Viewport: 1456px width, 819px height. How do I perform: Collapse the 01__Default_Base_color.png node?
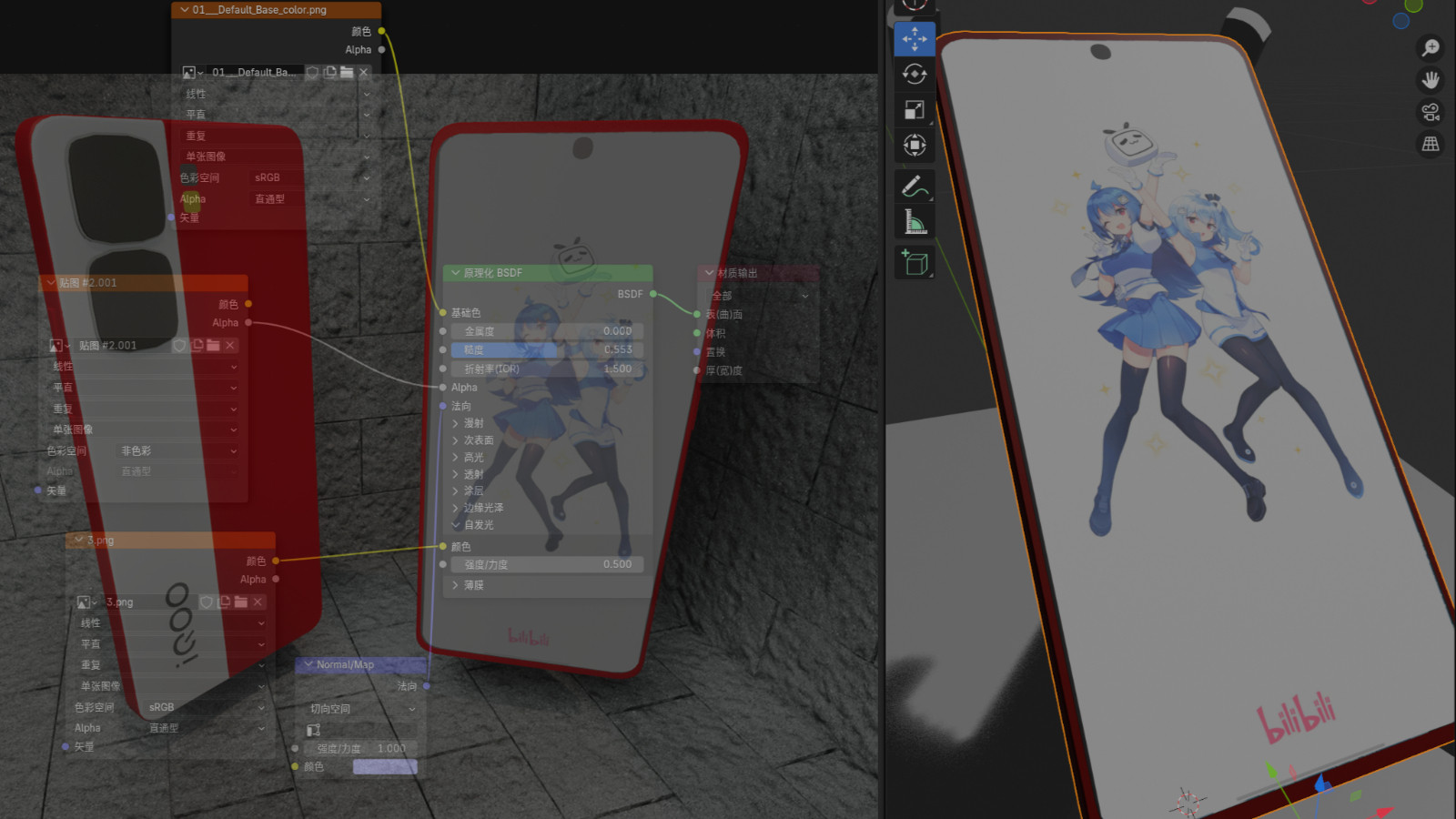pyautogui.click(x=185, y=10)
